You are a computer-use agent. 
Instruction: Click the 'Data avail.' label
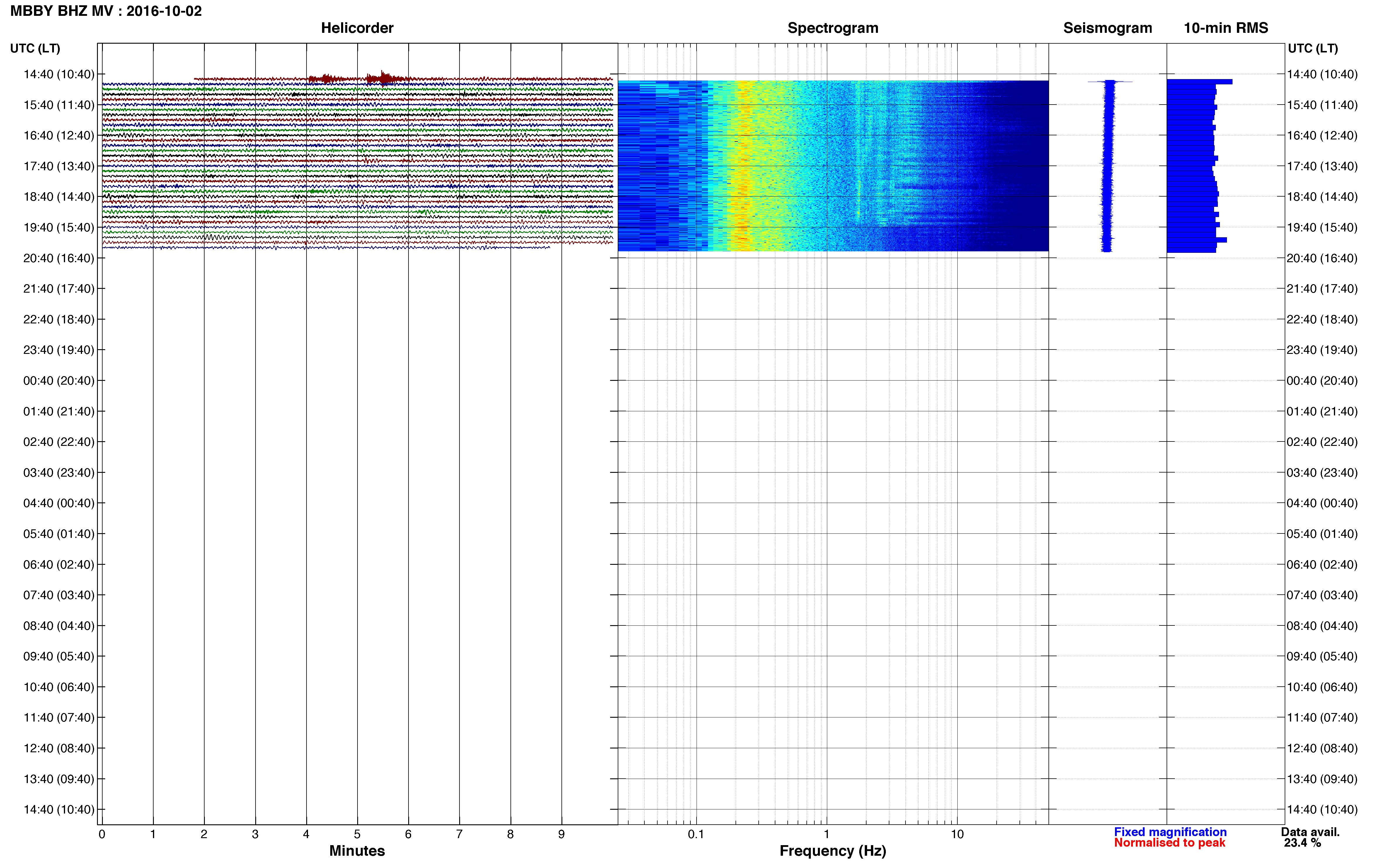[x=1310, y=832]
